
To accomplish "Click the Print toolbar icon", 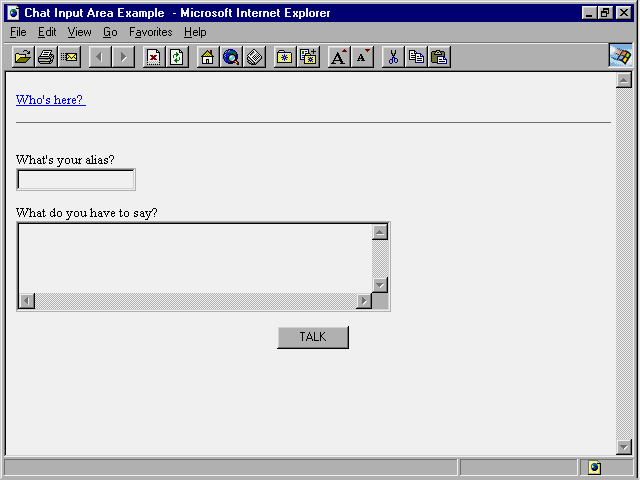I will pos(46,57).
